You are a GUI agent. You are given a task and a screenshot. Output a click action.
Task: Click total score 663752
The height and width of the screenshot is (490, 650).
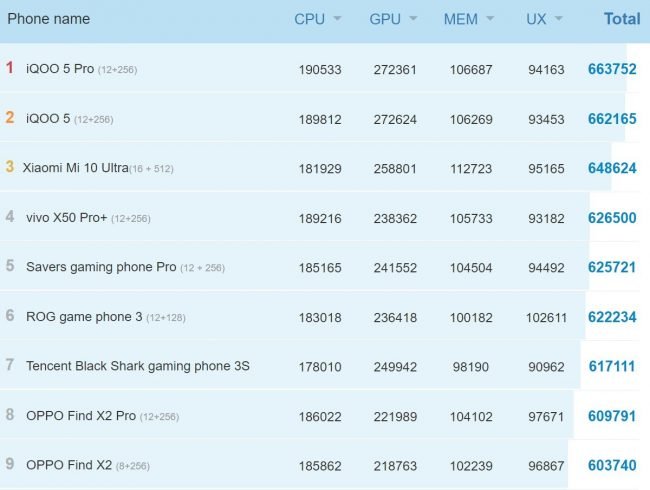[x=612, y=69]
